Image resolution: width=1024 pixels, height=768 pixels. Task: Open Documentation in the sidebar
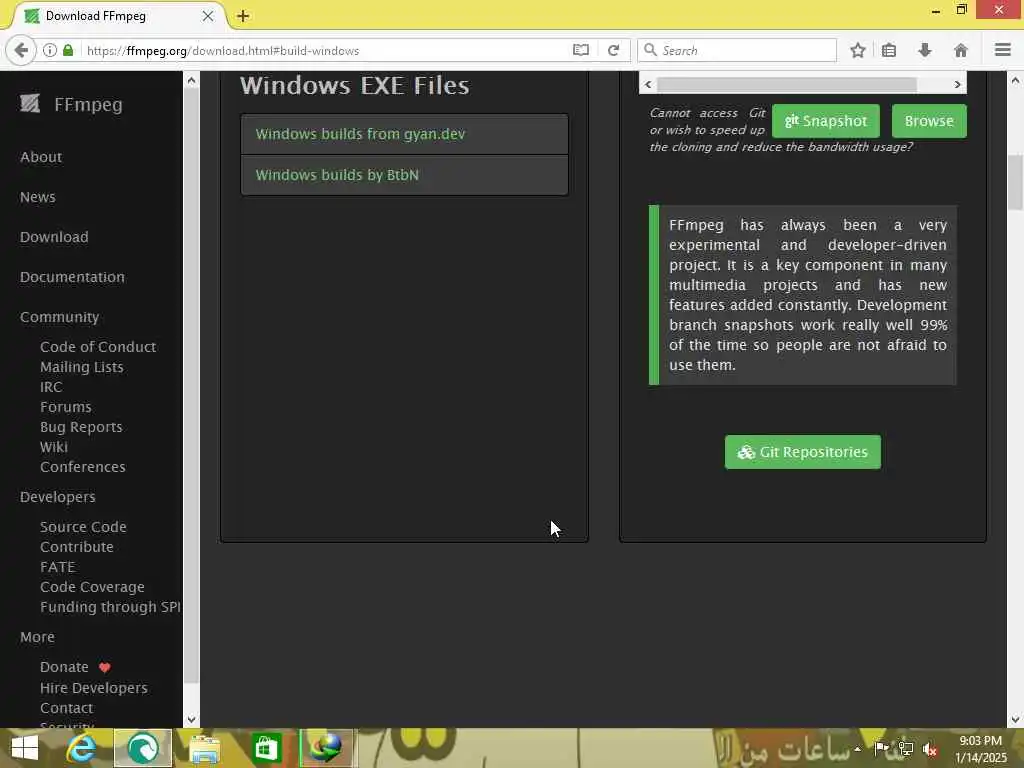click(x=72, y=277)
